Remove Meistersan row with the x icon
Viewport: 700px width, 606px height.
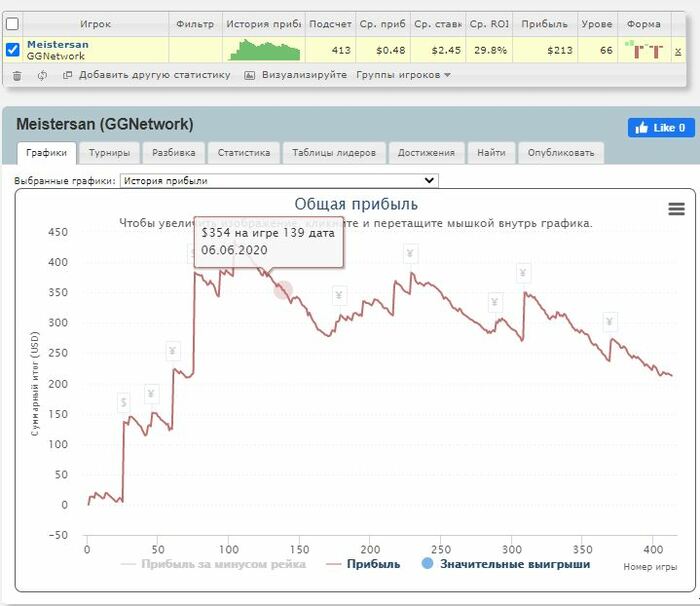tap(678, 52)
